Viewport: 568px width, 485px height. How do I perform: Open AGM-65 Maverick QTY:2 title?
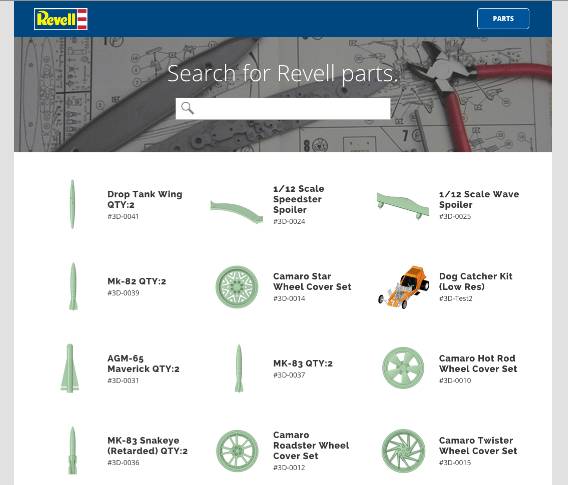(x=143, y=363)
